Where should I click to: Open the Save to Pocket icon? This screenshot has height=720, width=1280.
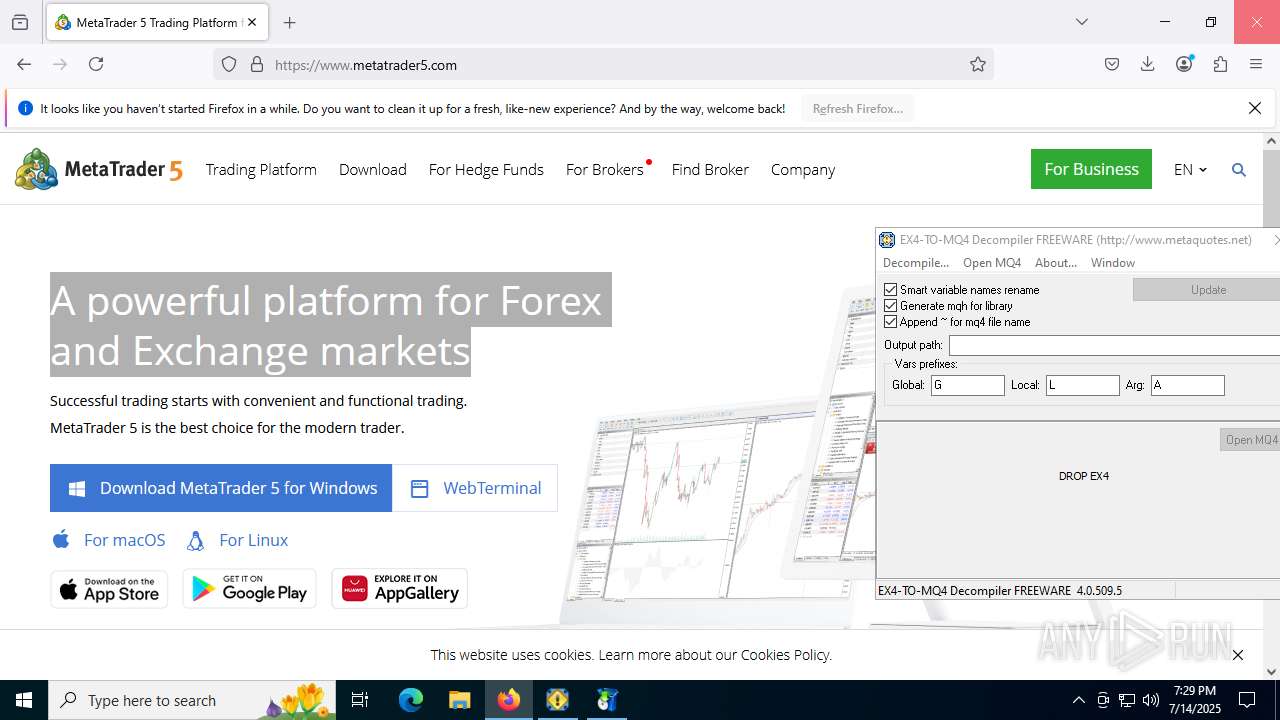pyautogui.click(x=1112, y=64)
